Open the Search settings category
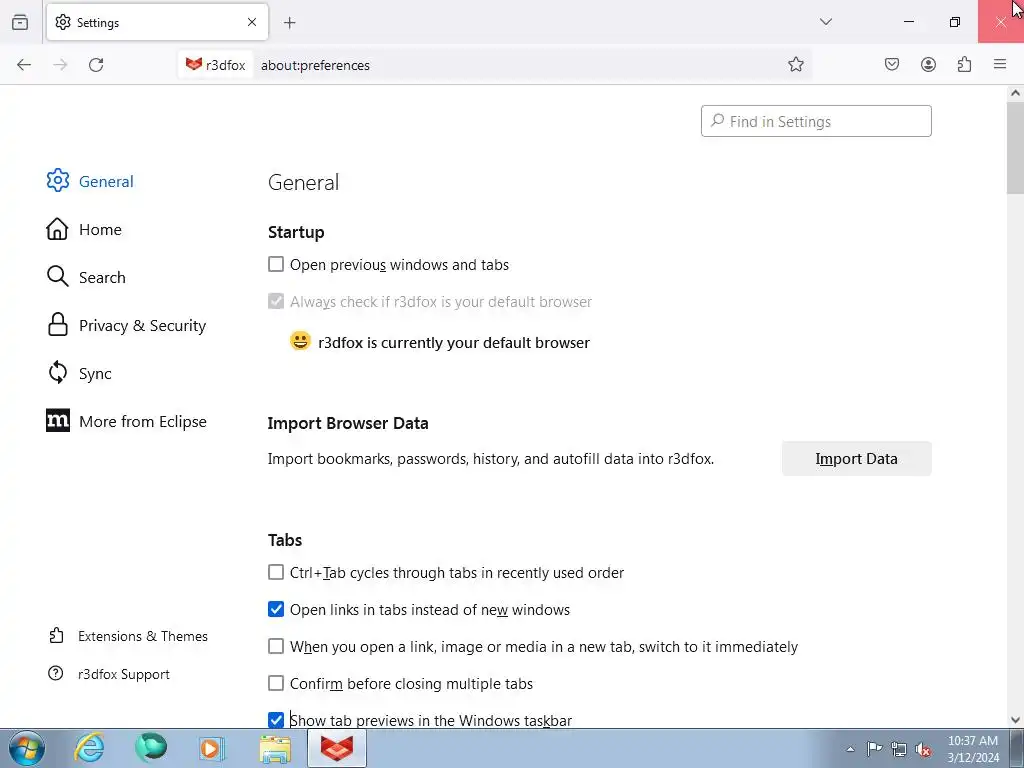 pos(86,277)
